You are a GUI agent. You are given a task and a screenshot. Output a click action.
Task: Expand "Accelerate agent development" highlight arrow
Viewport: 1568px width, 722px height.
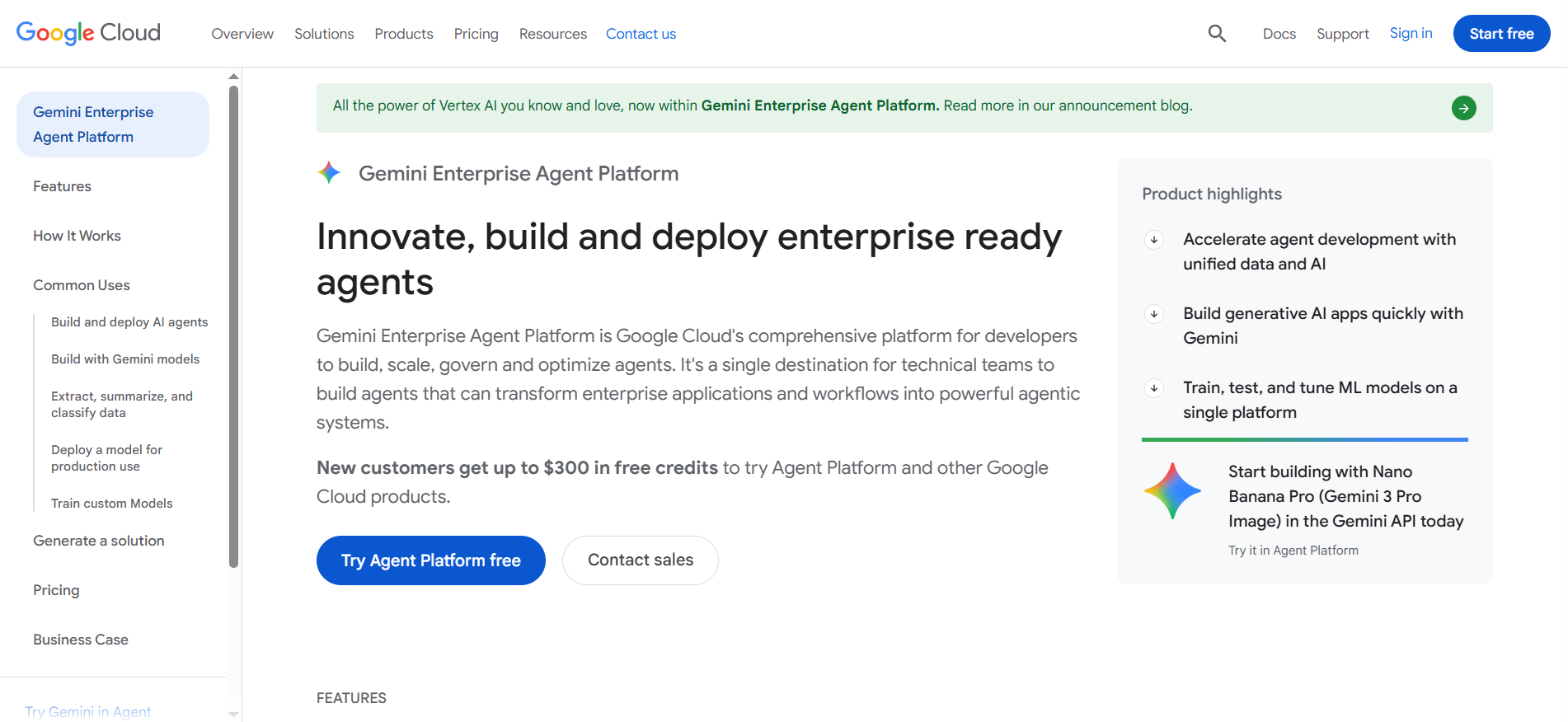pyautogui.click(x=1154, y=240)
